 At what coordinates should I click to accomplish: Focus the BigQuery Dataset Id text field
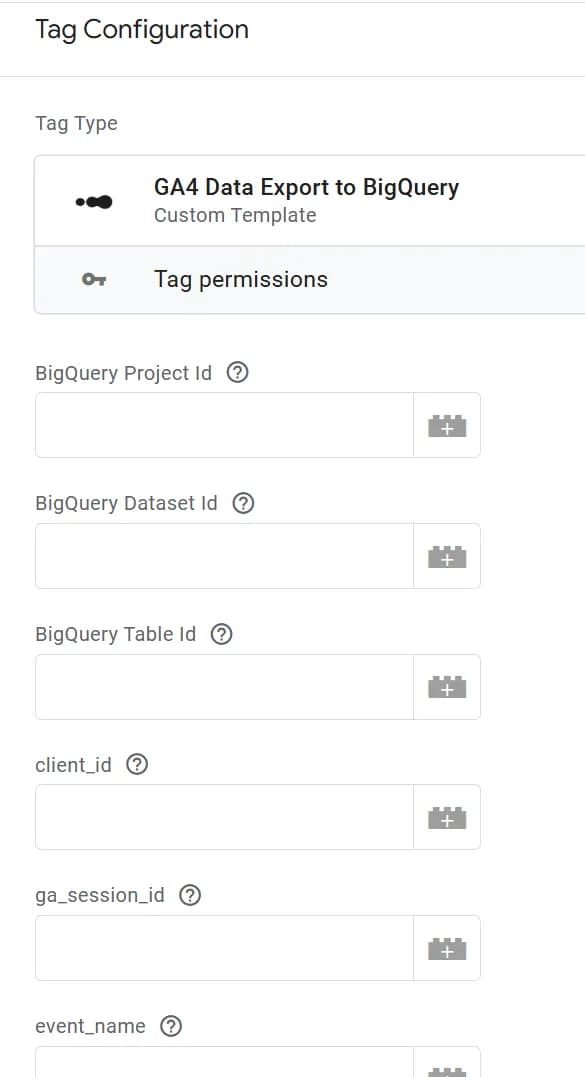225,556
